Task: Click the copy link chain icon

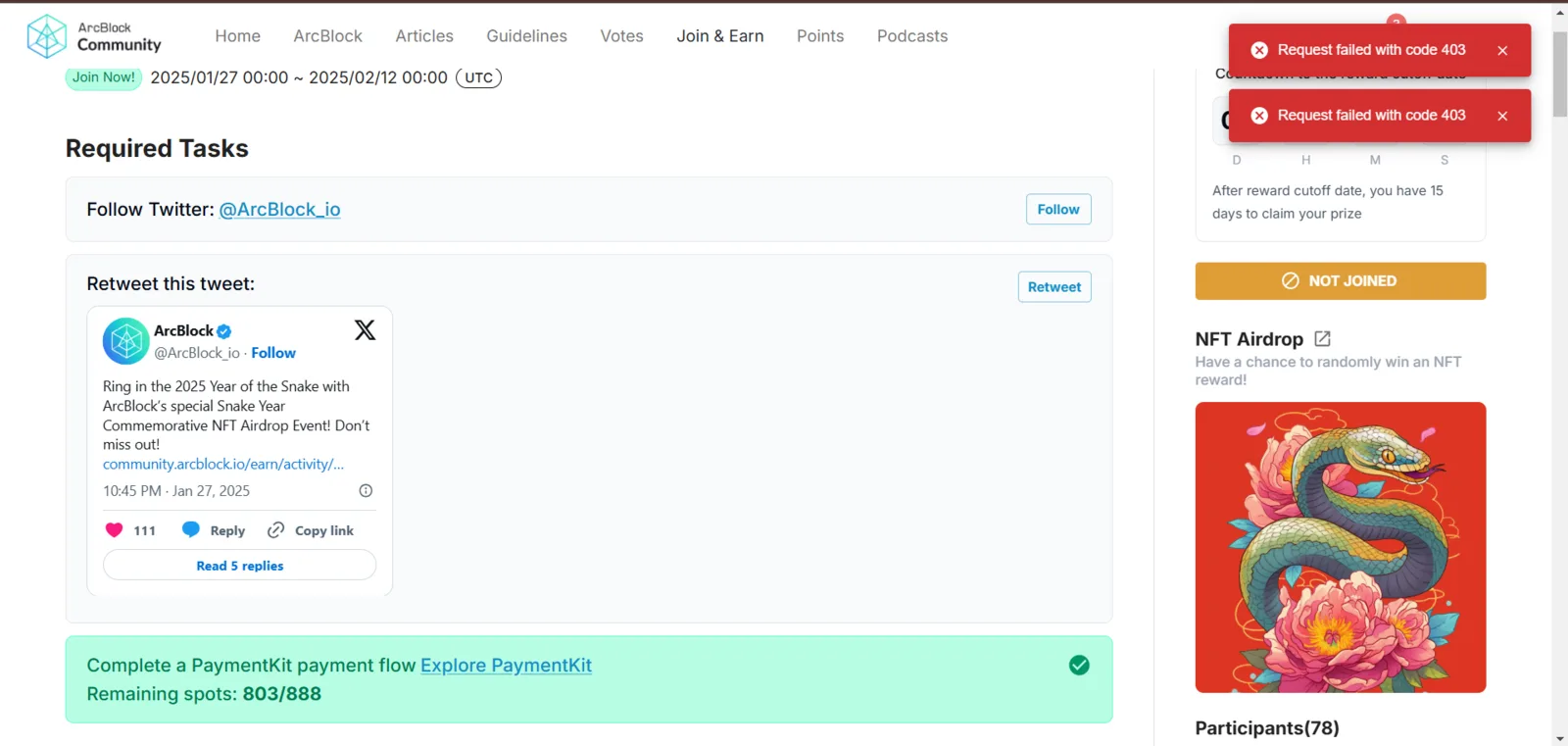Action: point(276,530)
